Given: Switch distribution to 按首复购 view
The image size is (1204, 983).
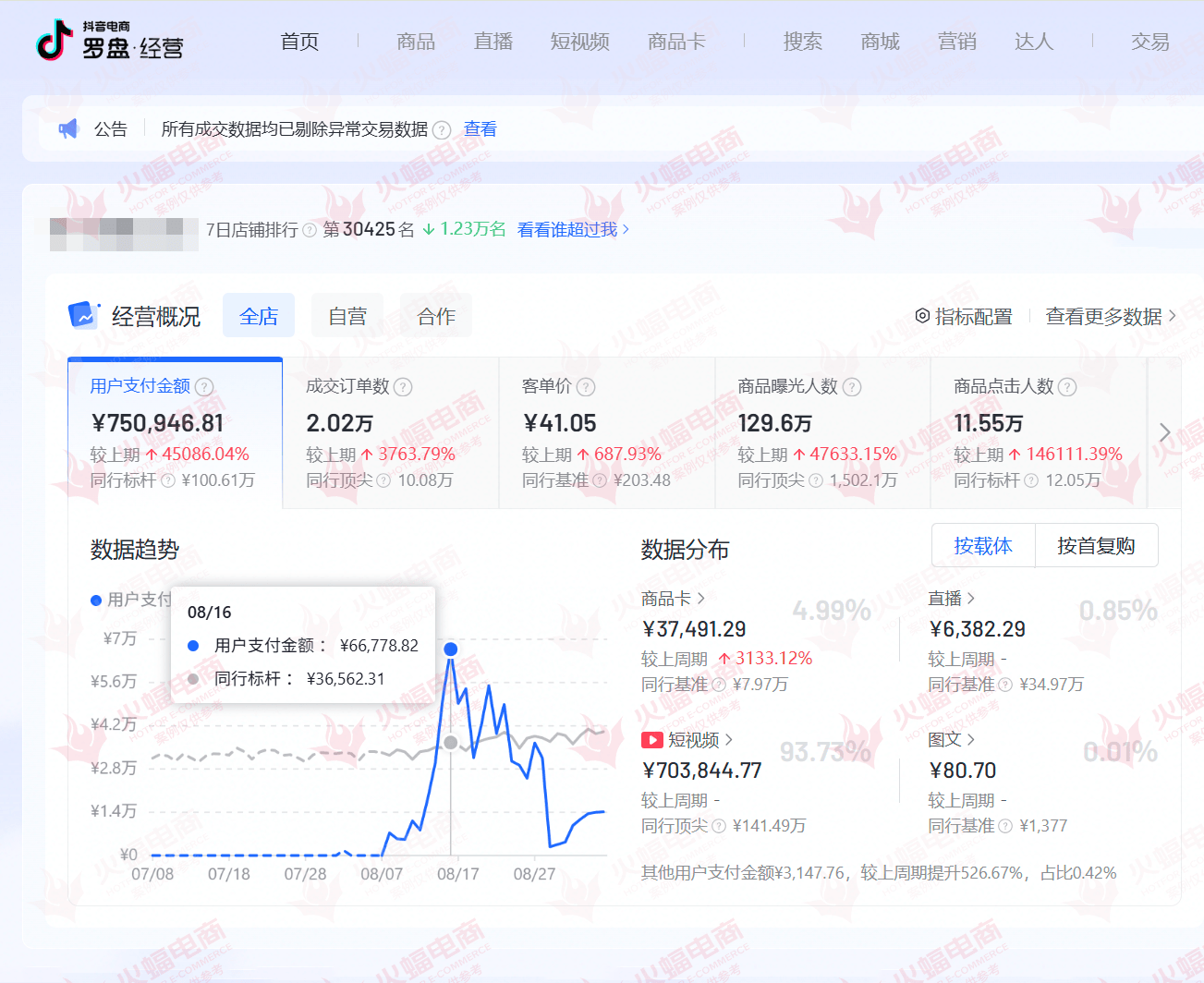Looking at the screenshot, I should coord(1096,546).
